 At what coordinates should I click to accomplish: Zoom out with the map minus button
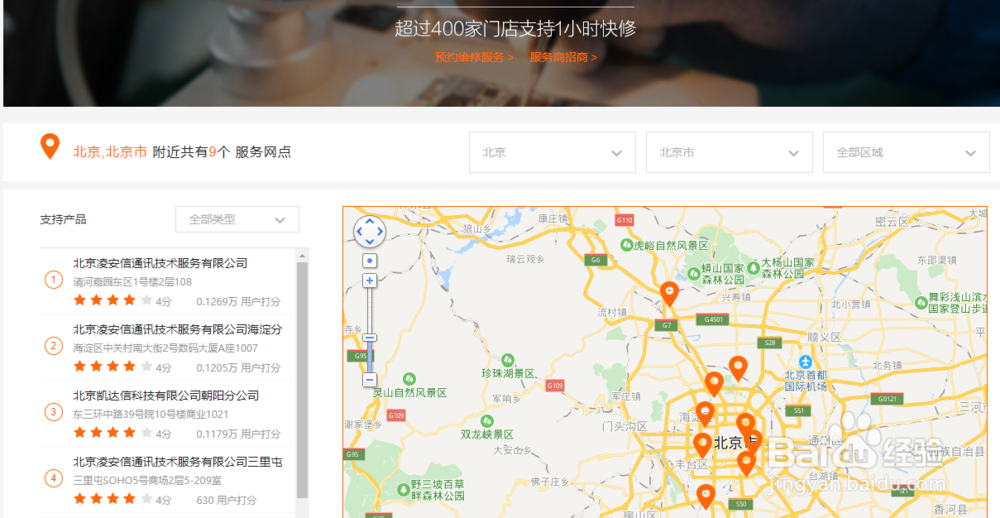pos(369,380)
